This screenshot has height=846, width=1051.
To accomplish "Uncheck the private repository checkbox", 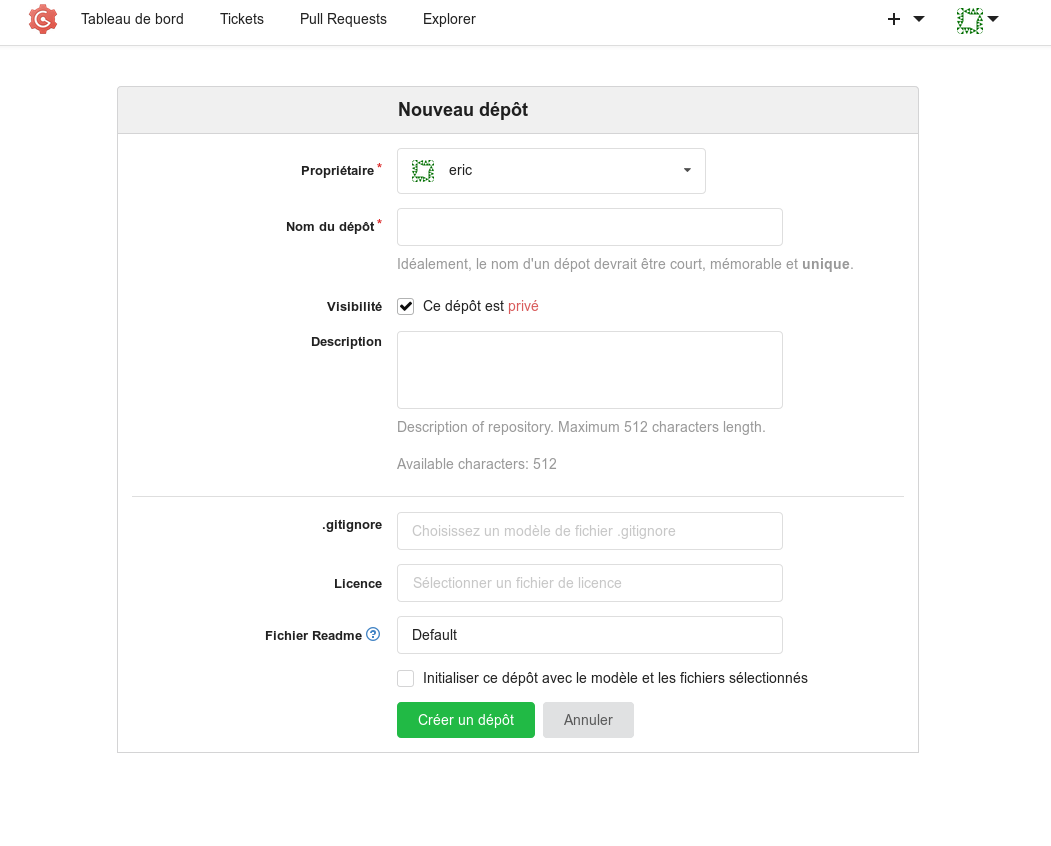I will [406, 307].
